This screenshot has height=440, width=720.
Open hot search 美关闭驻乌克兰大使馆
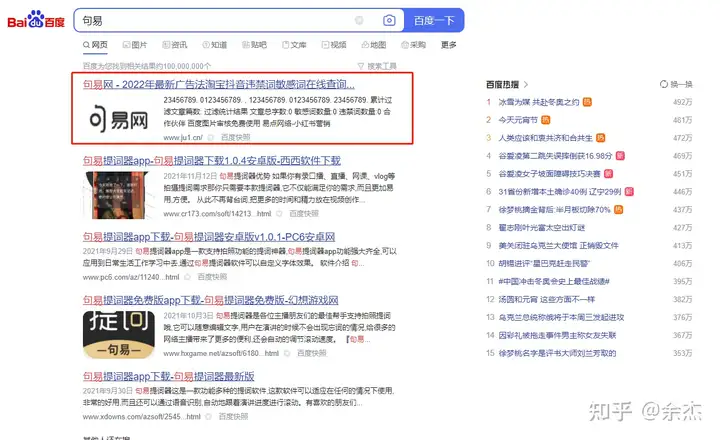(x=558, y=245)
